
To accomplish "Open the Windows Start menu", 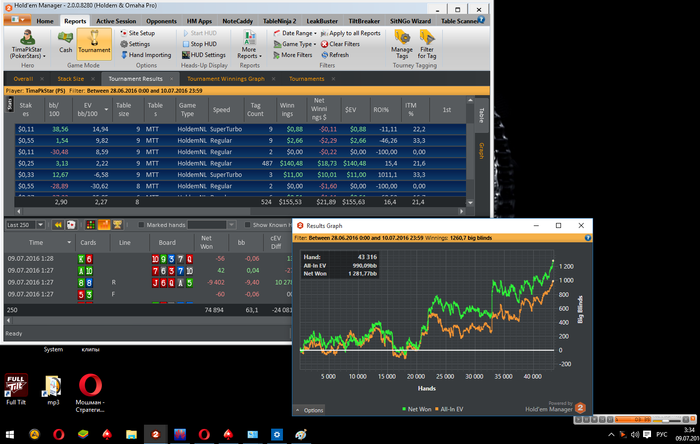I will (9, 434).
